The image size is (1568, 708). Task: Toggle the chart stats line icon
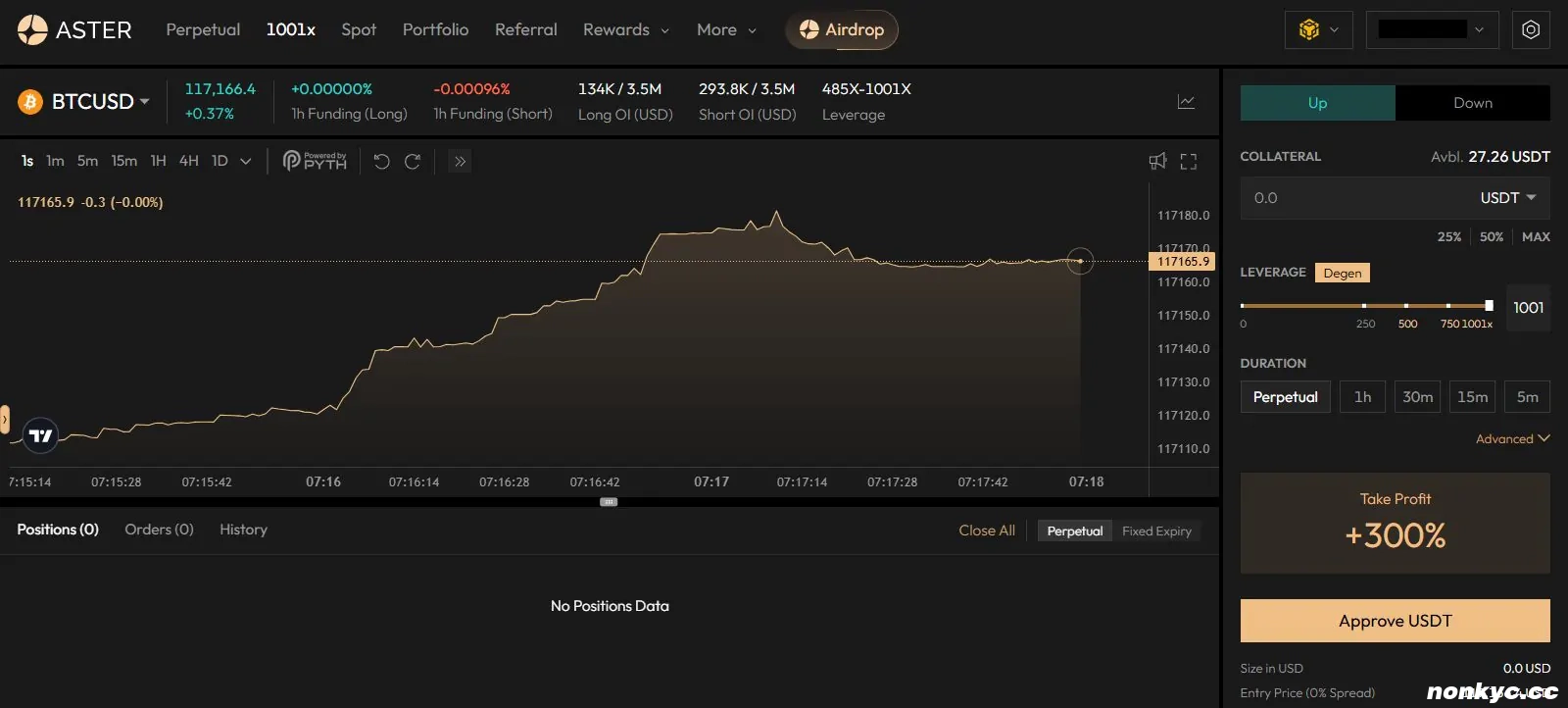pyautogui.click(x=1186, y=102)
